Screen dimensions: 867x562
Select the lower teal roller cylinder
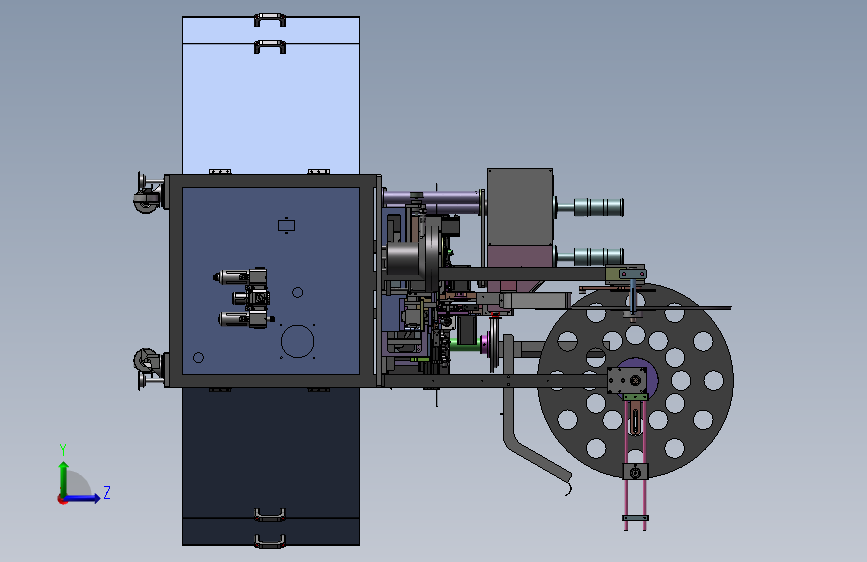[x=599, y=257]
